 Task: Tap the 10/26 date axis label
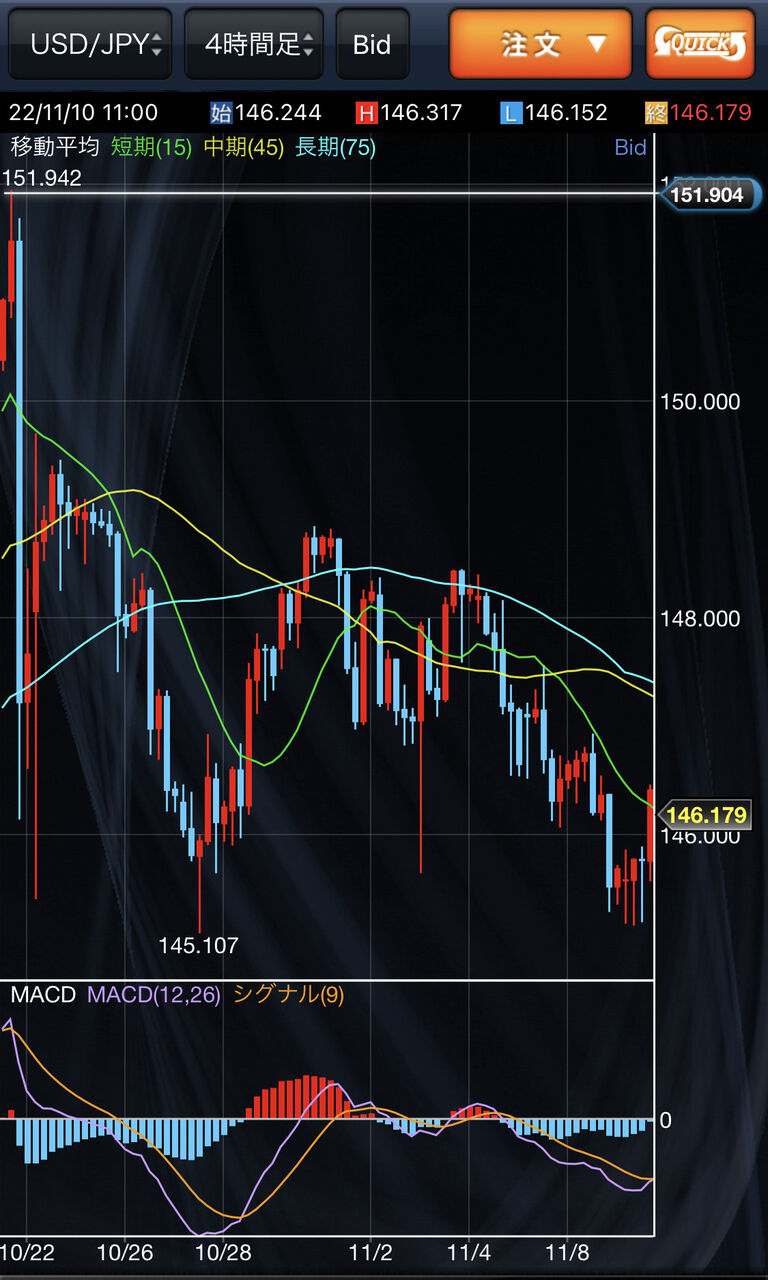coord(124,1252)
